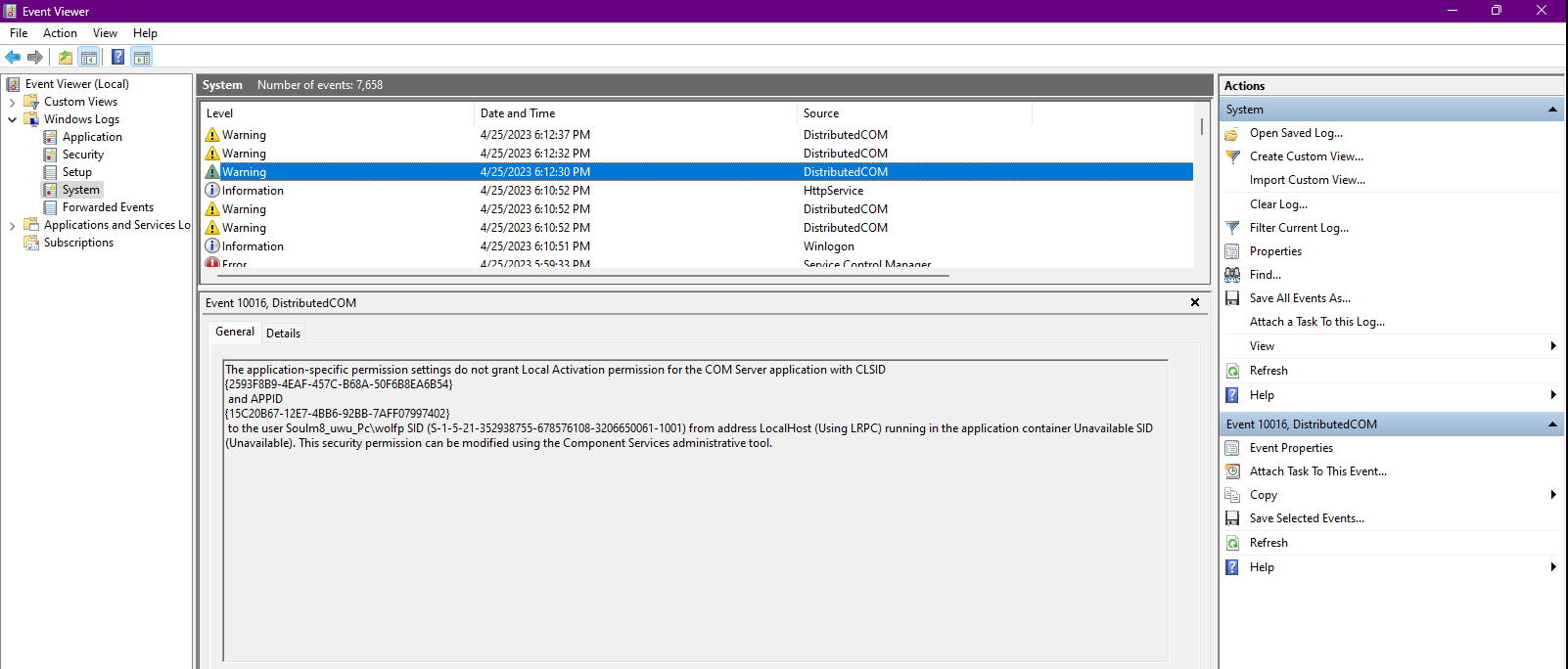Click the event description text box
Screen dimensions: 1568x669
tap(695, 511)
